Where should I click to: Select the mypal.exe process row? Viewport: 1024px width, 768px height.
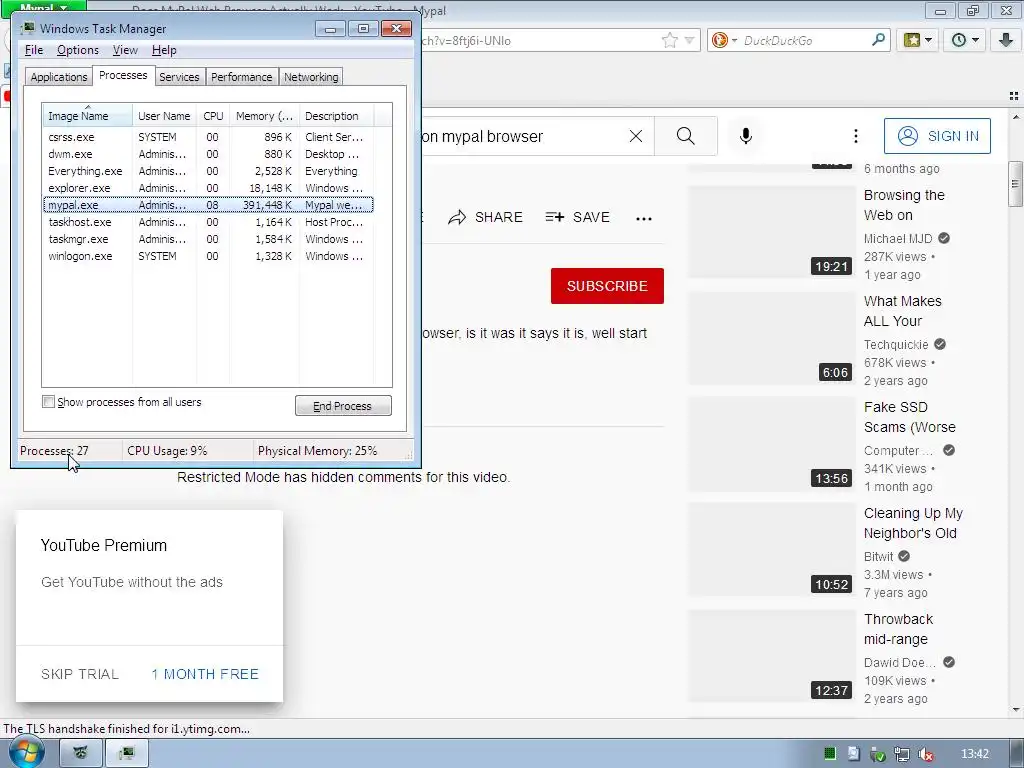click(x=208, y=205)
